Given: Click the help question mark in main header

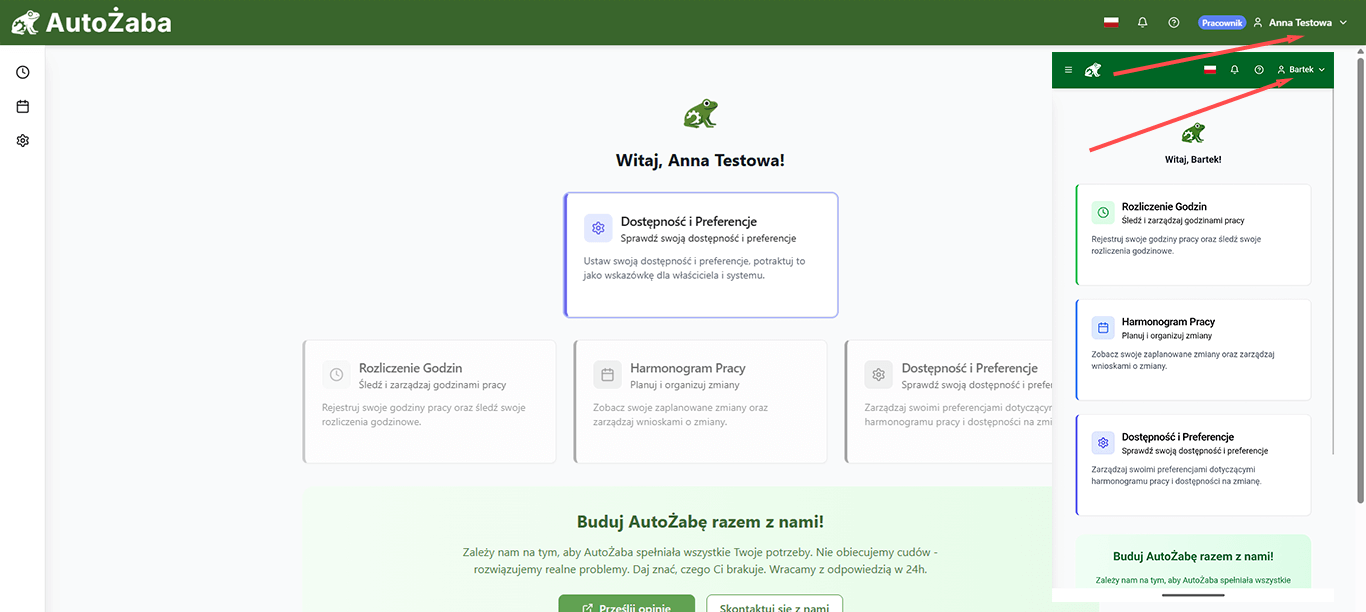Looking at the screenshot, I should pos(1174,22).
